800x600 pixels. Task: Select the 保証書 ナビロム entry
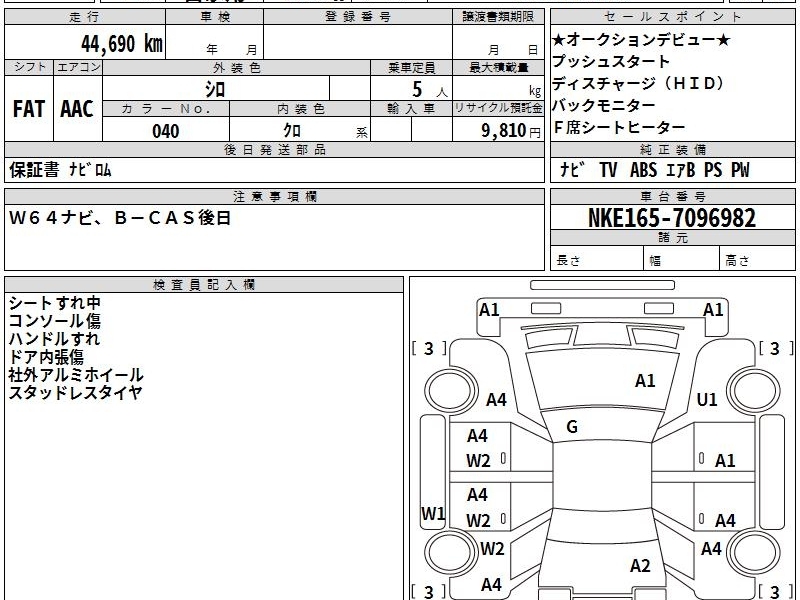pos(60,169)
